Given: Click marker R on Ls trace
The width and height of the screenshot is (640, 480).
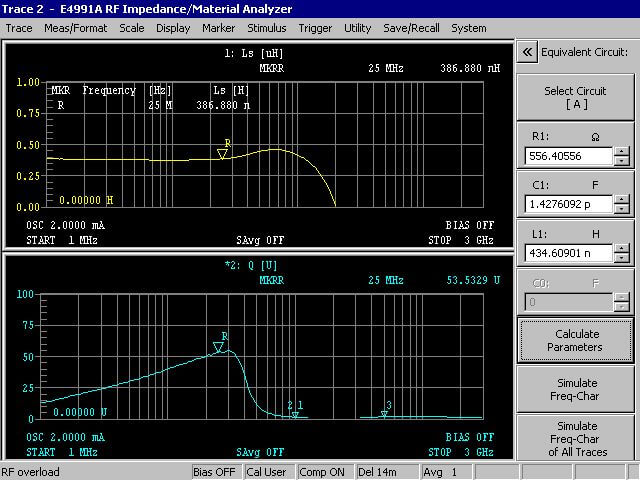Looking at the screenshot, I should pyautogui.click(x=222, y=153).
